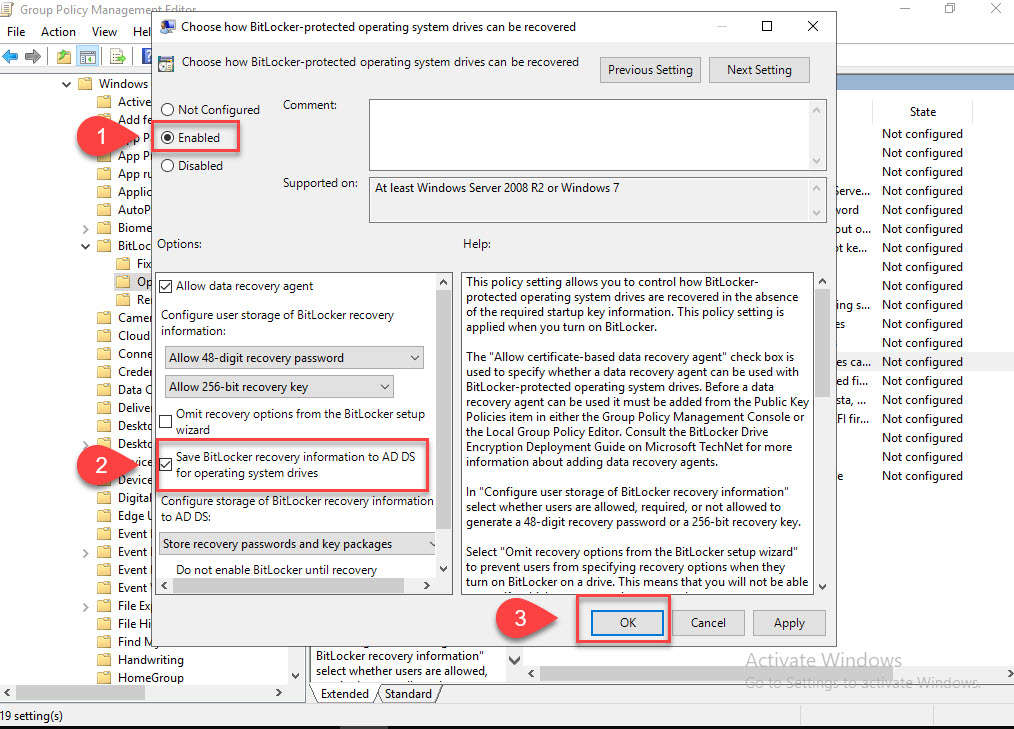Open the File menu
Image resolution: width=1014 pixels, height=729 pixels.
click(16, 32)
